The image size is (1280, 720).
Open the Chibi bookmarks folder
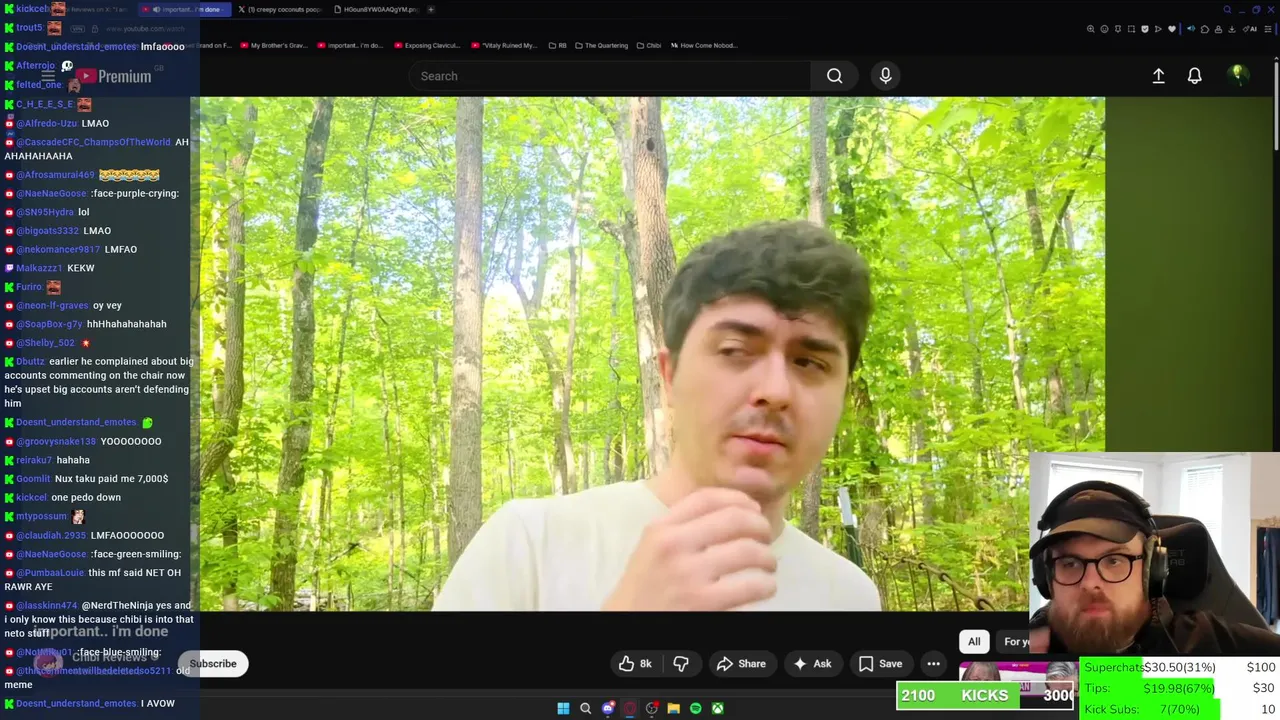click(x=649, y=45)
